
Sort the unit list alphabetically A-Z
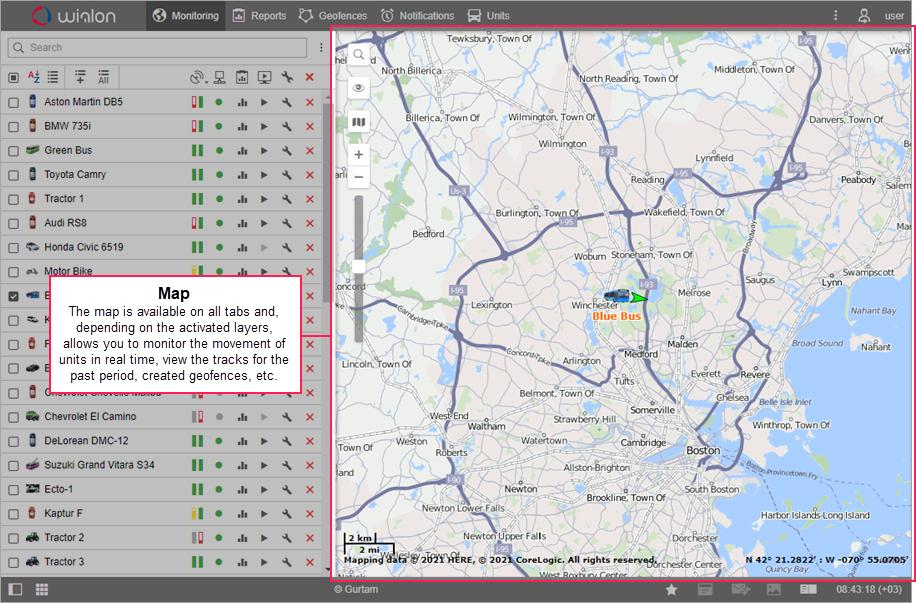34,77
